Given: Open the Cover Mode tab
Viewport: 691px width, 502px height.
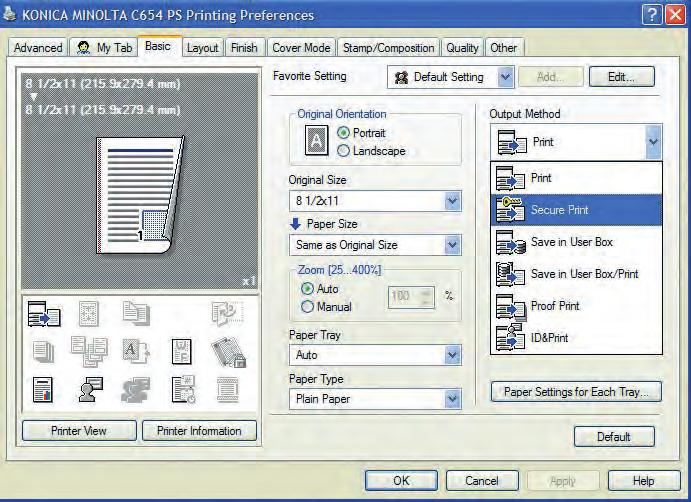Looking at the screenshot, I should 301,48.
